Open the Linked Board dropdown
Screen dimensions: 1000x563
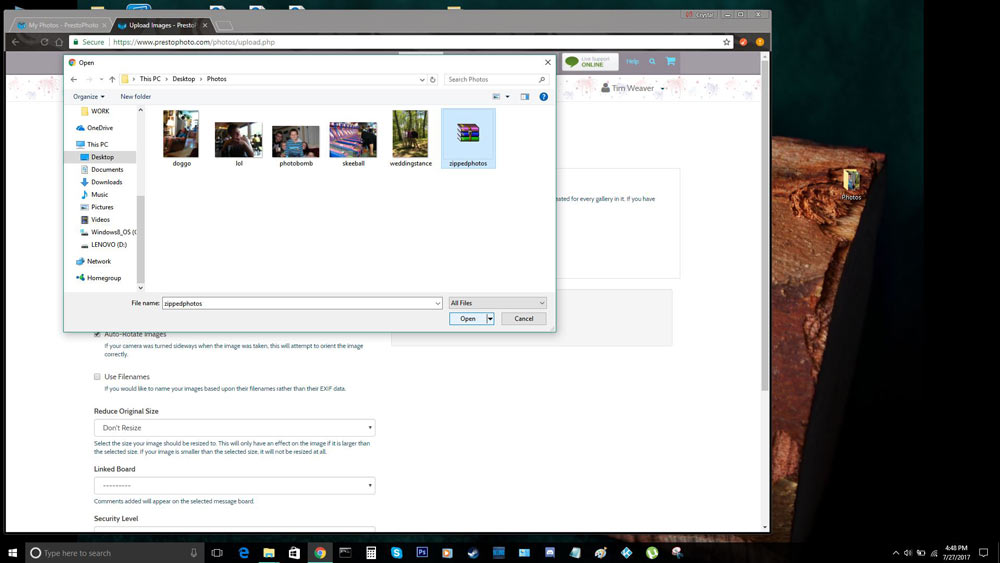coord(234,486)
